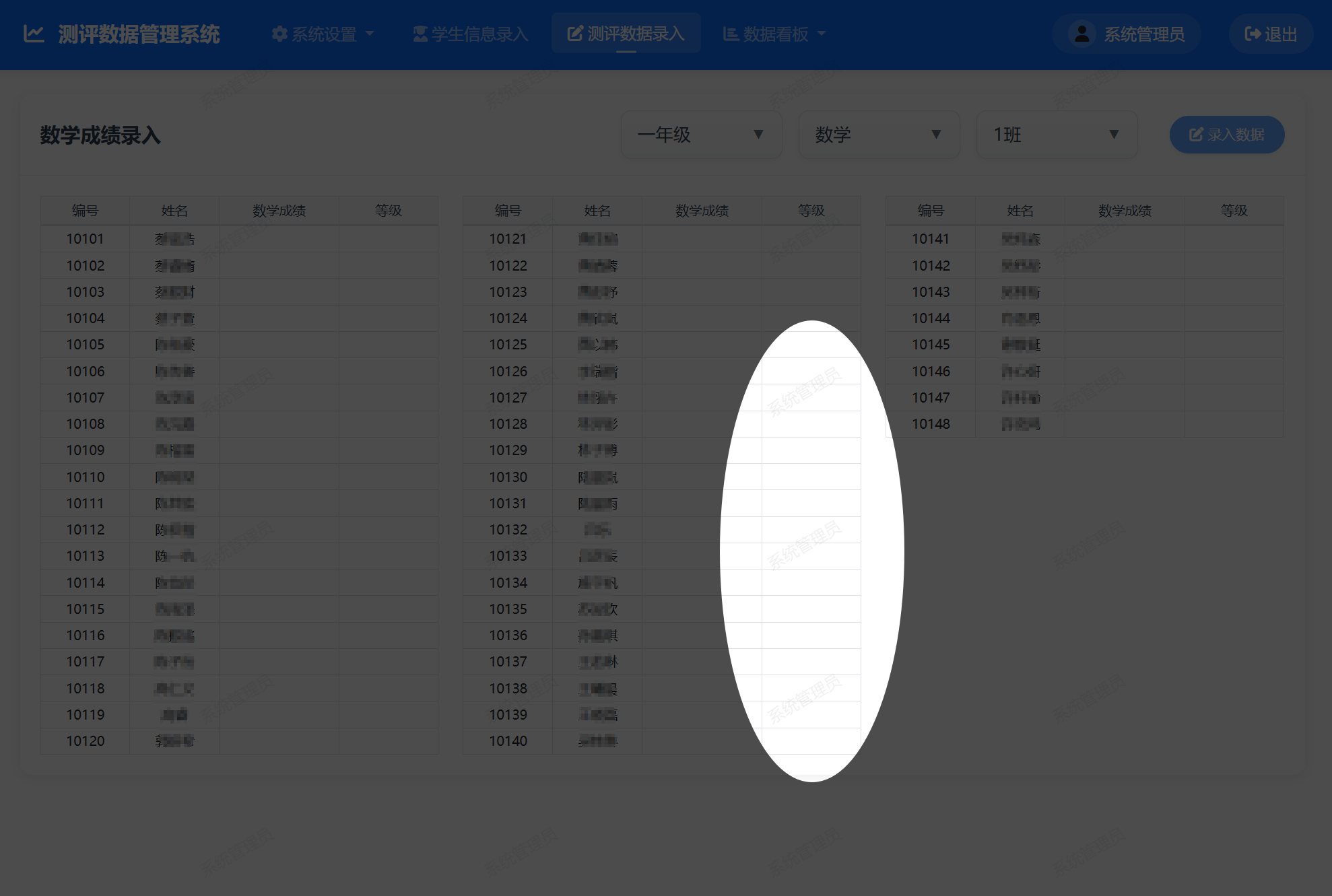Click the edit icon on 测评数据录入

(574, 32)
